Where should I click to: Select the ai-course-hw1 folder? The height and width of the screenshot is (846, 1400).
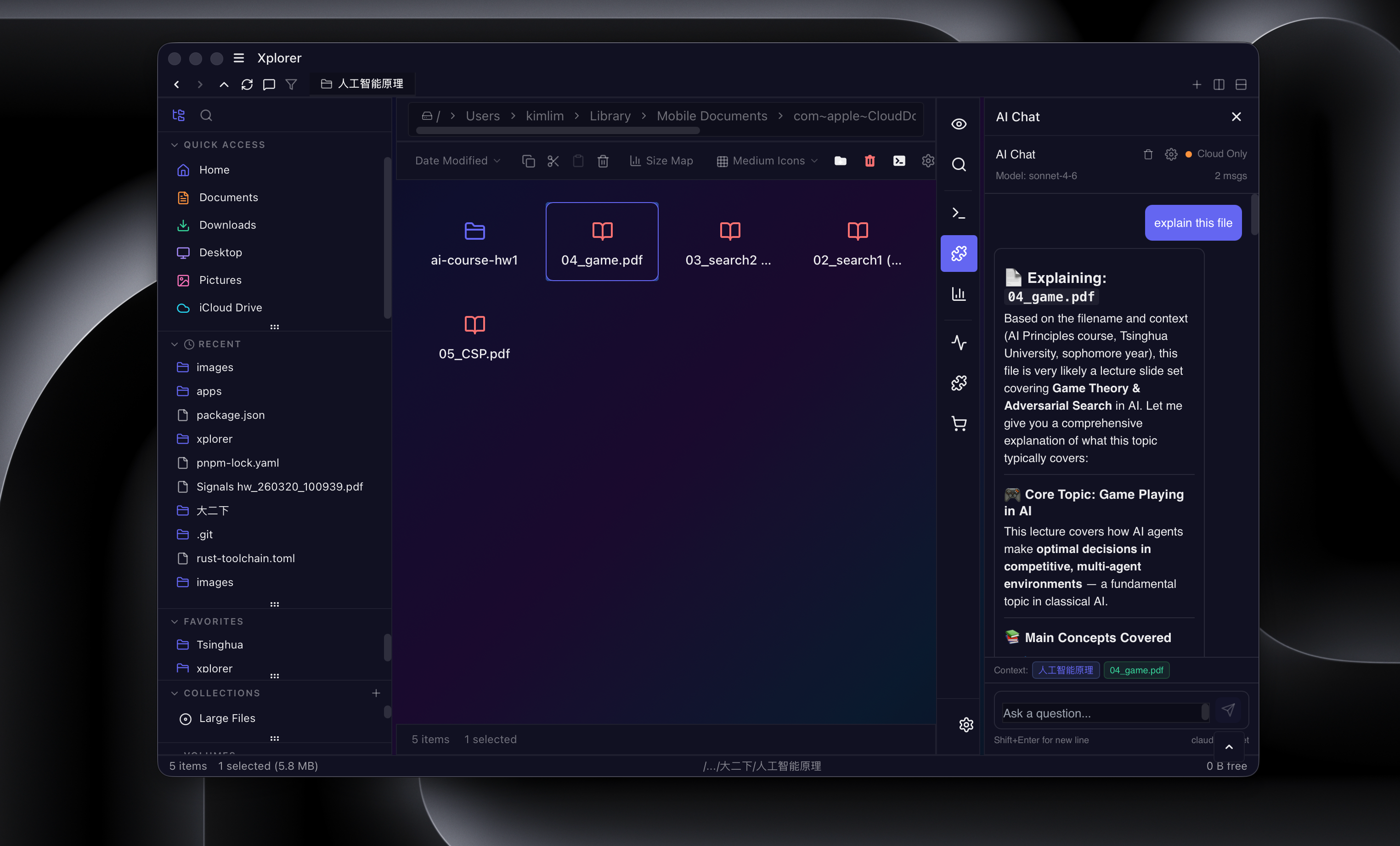point(474,242)
